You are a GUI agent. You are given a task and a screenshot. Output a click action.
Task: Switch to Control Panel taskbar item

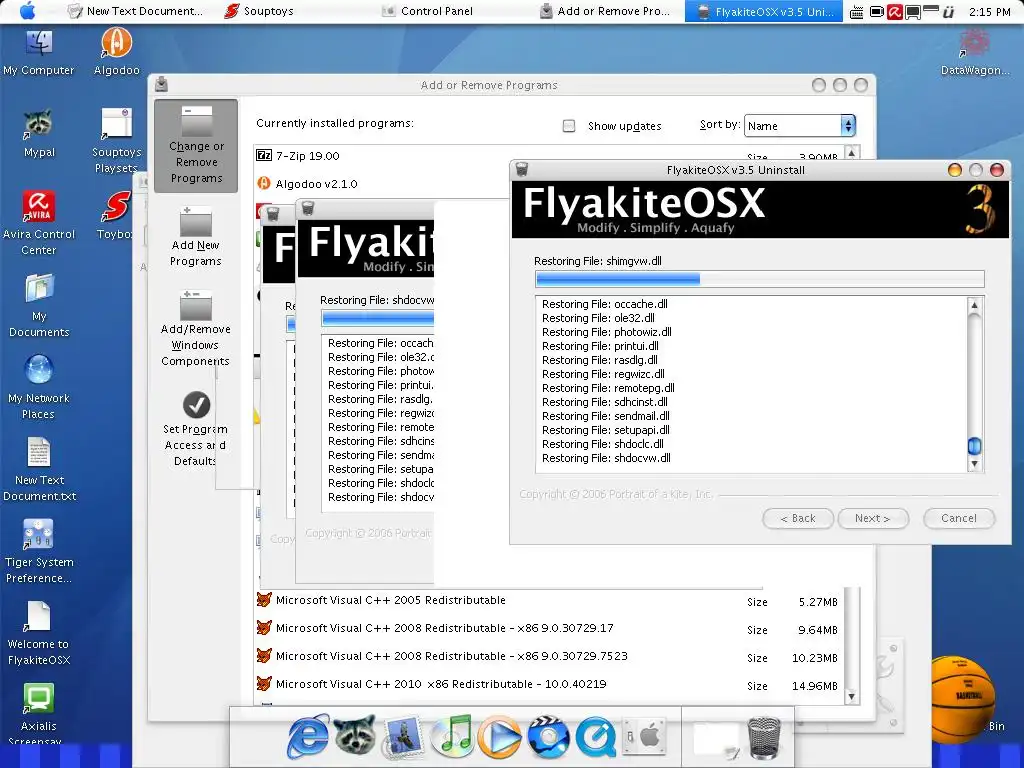point(427,11)
